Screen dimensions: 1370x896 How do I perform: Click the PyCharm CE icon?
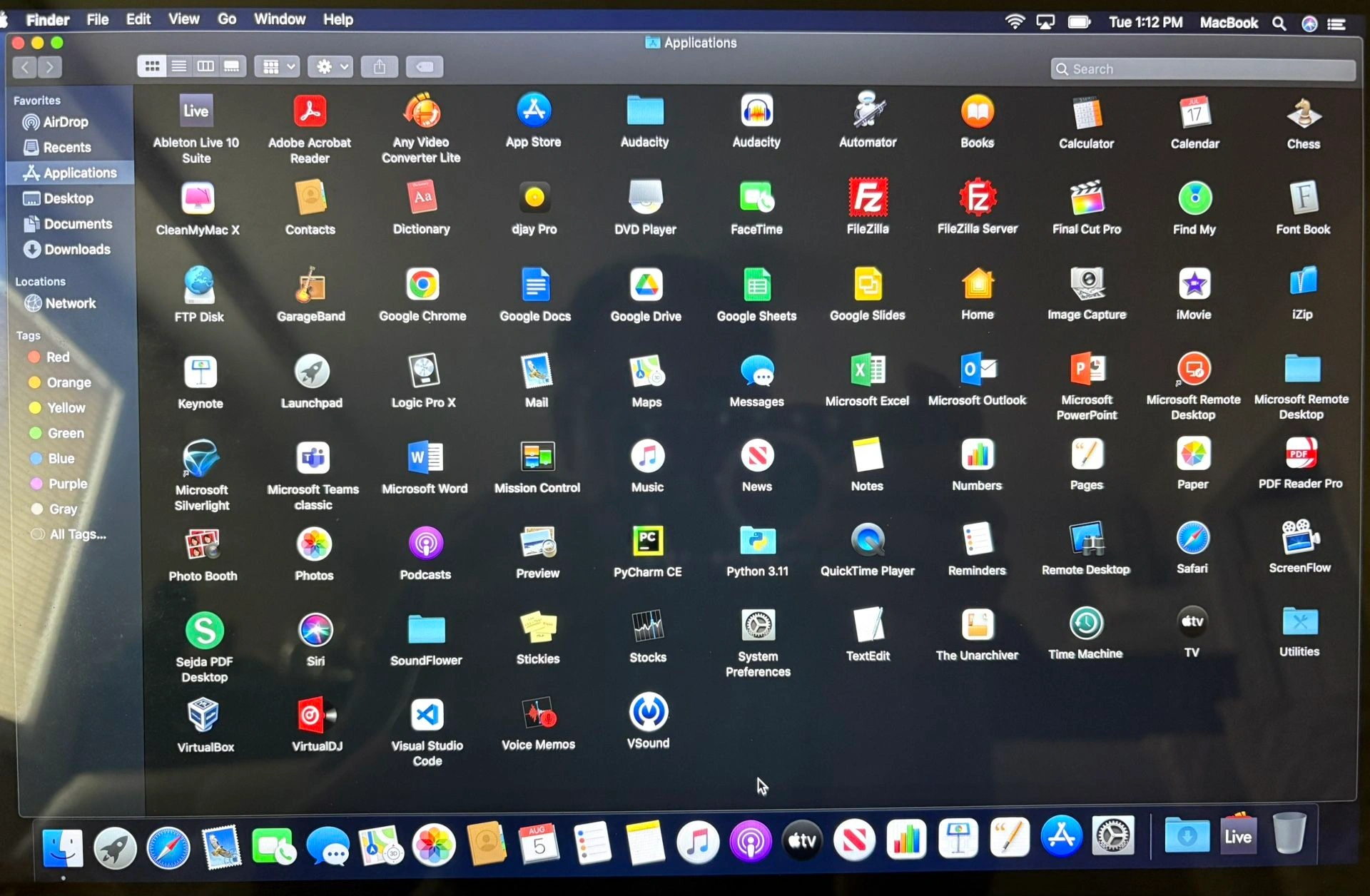(647, 541)
